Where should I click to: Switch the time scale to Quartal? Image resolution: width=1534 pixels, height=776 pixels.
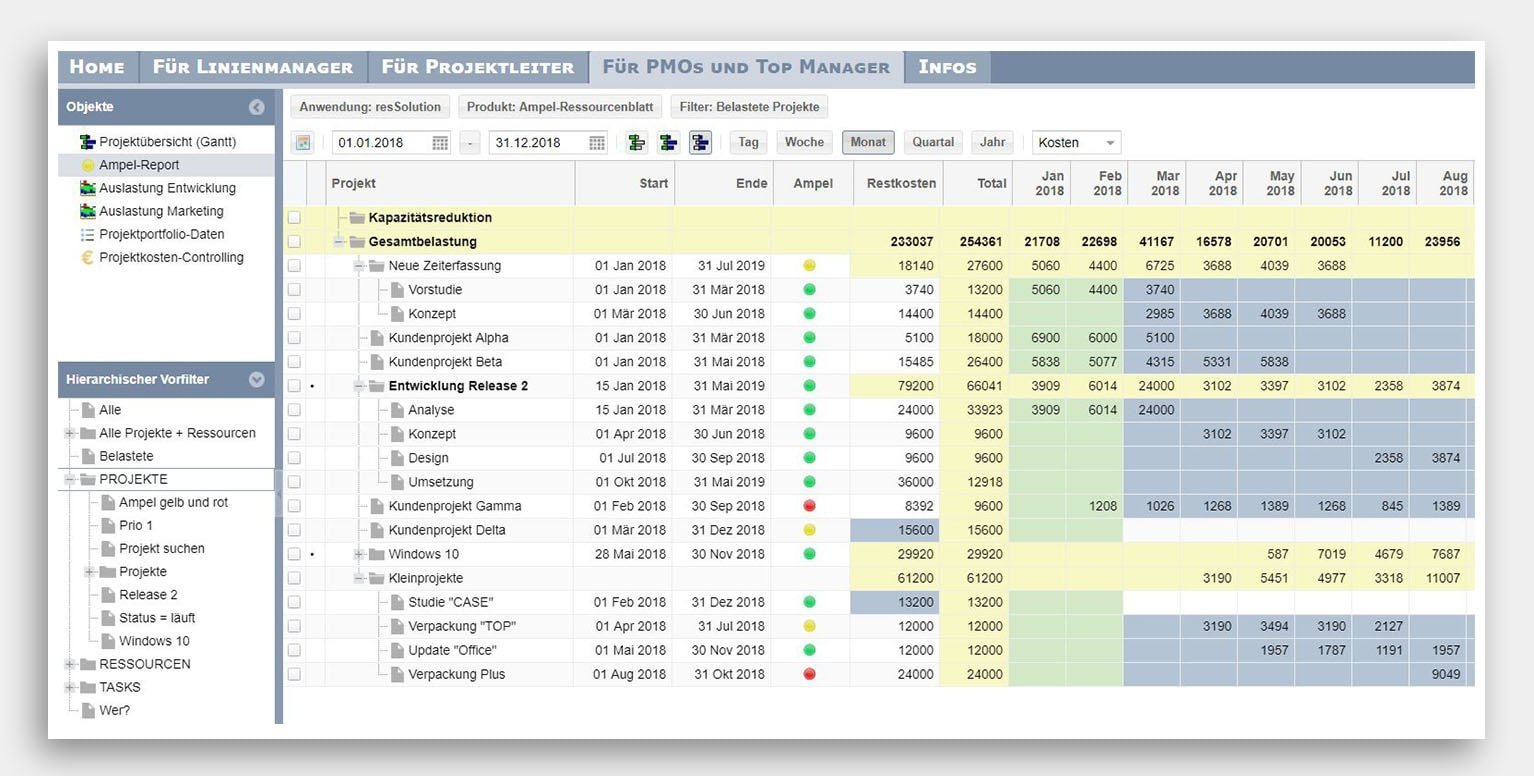(x=933, y=143)
